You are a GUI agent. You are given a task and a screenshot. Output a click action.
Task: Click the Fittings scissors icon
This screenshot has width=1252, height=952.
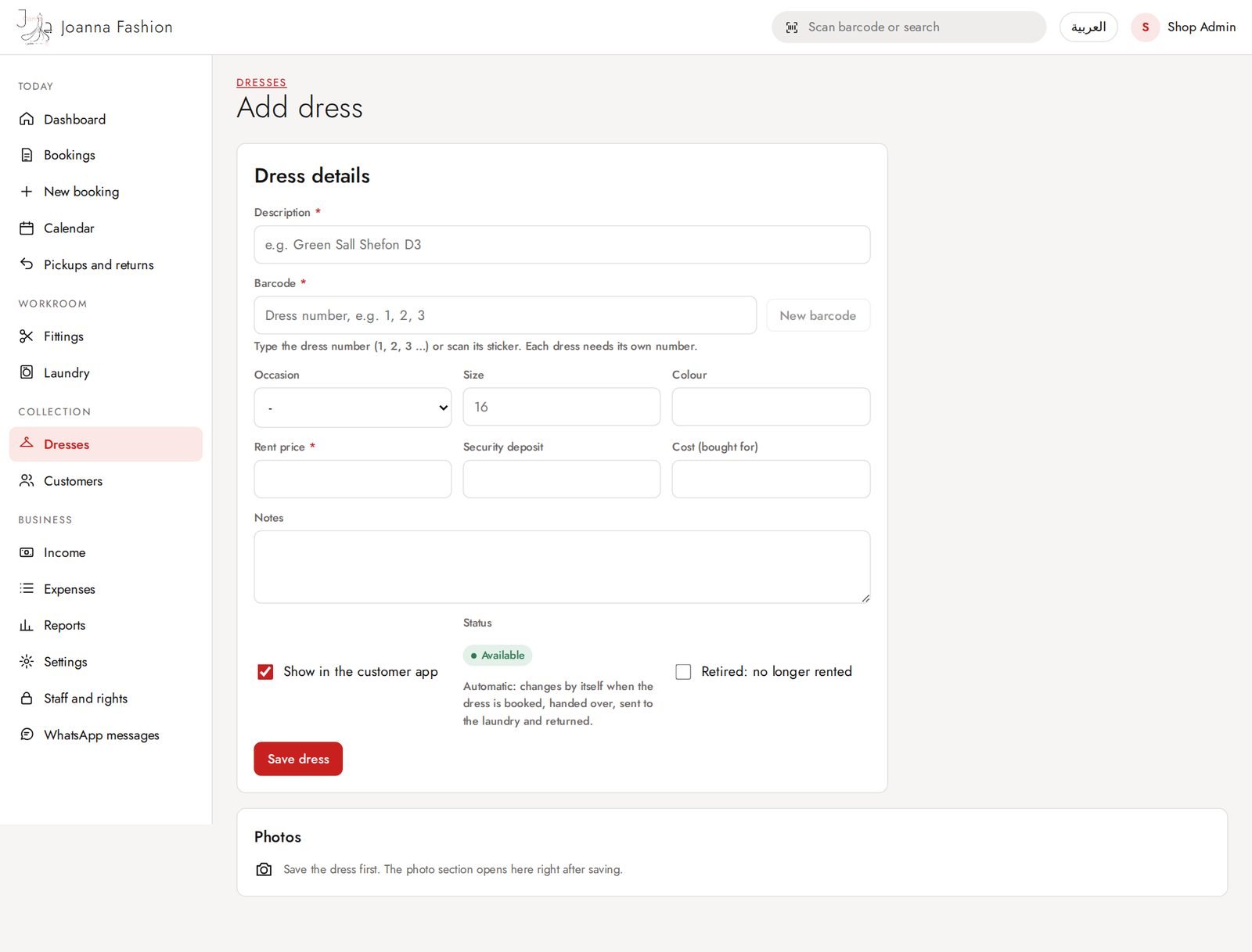pyautogui.click(x=27, y=336)
